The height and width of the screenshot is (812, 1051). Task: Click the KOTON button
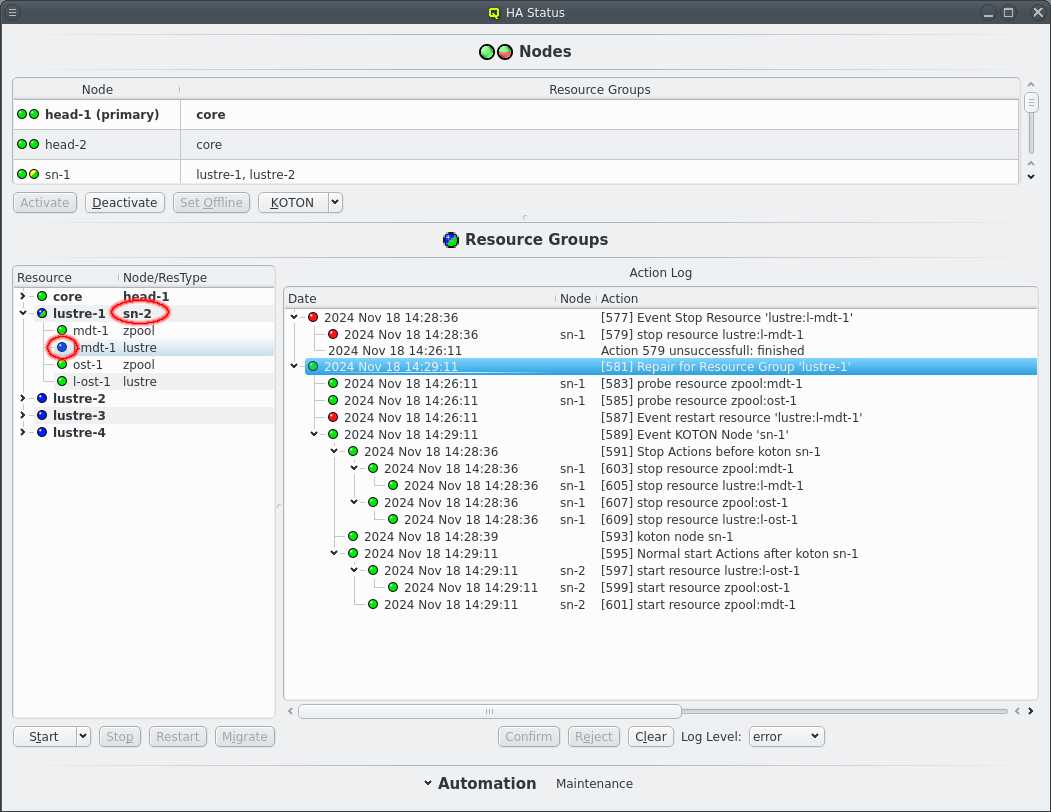tap(293, 202)
